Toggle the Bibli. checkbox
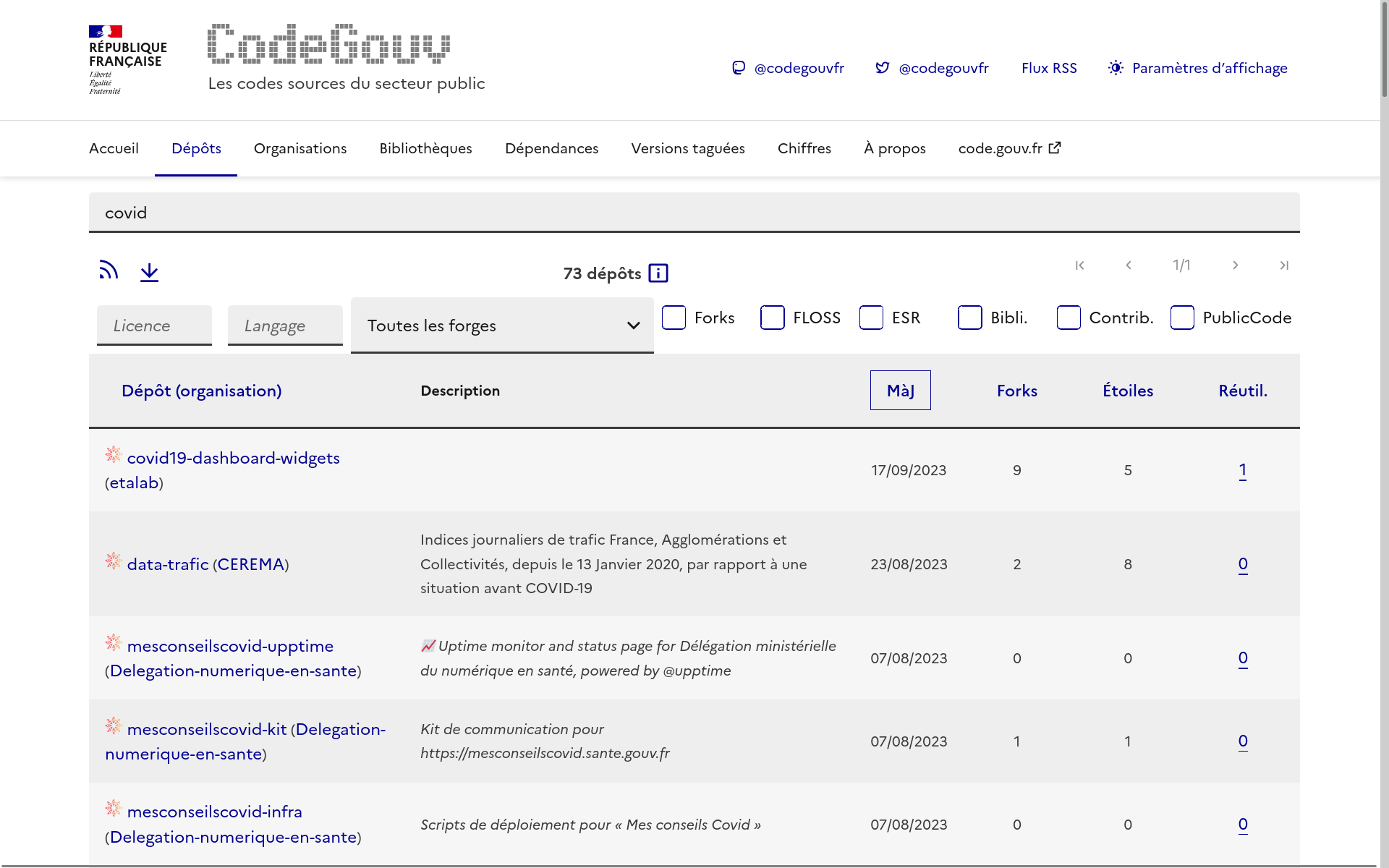 pyautogui.click(x=970, y=318)
